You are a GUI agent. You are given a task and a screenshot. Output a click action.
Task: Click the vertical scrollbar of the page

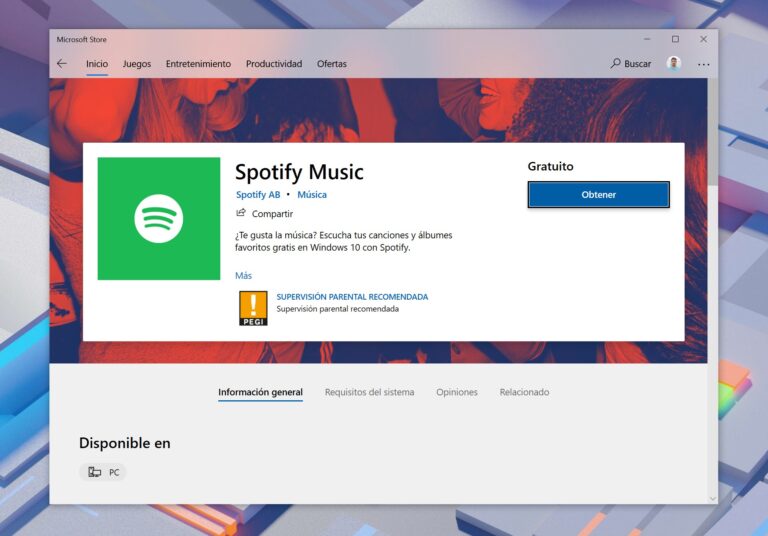tap(713, 132)
